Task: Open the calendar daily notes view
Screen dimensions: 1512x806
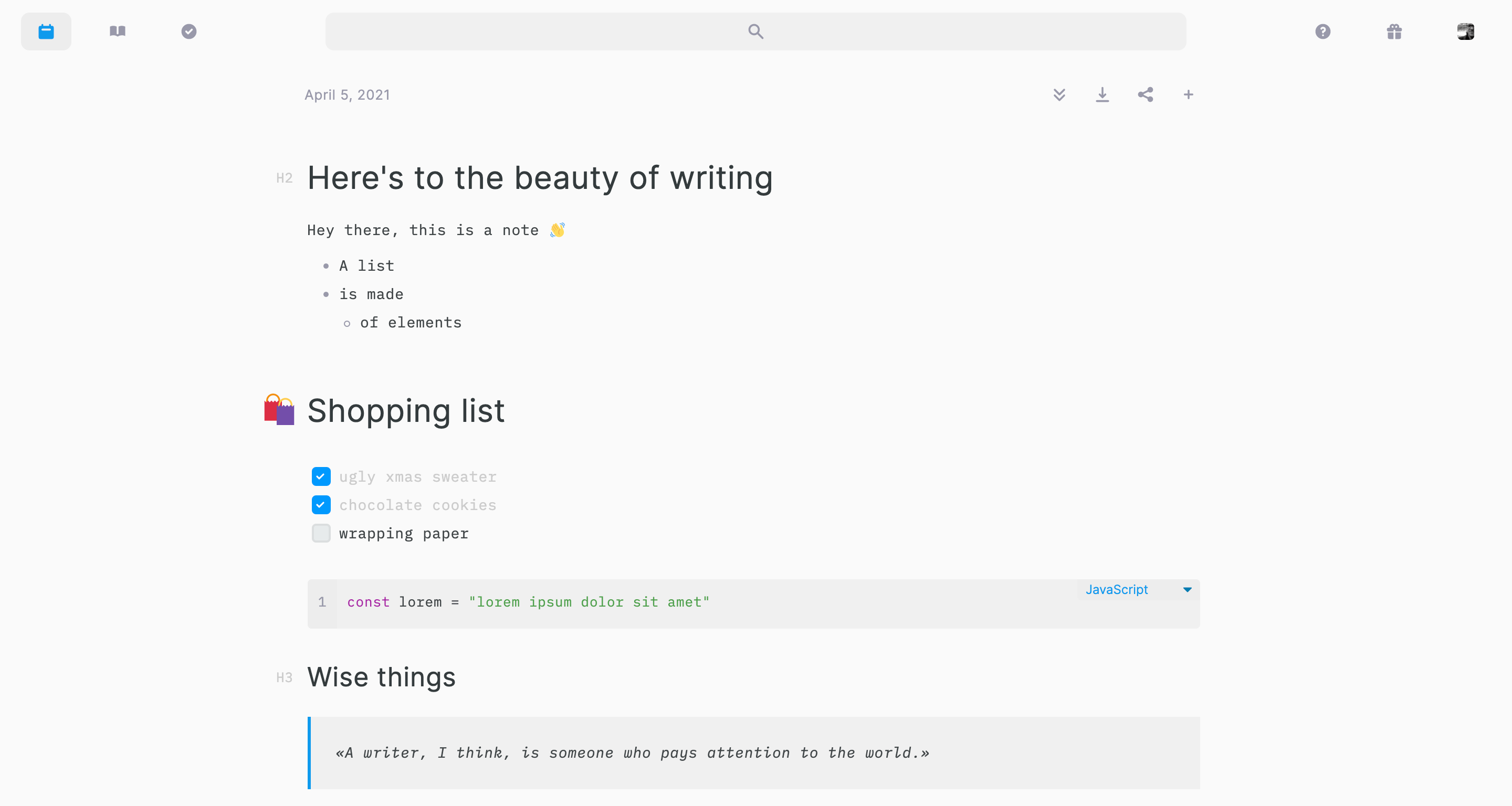Action: pos(46,31)
